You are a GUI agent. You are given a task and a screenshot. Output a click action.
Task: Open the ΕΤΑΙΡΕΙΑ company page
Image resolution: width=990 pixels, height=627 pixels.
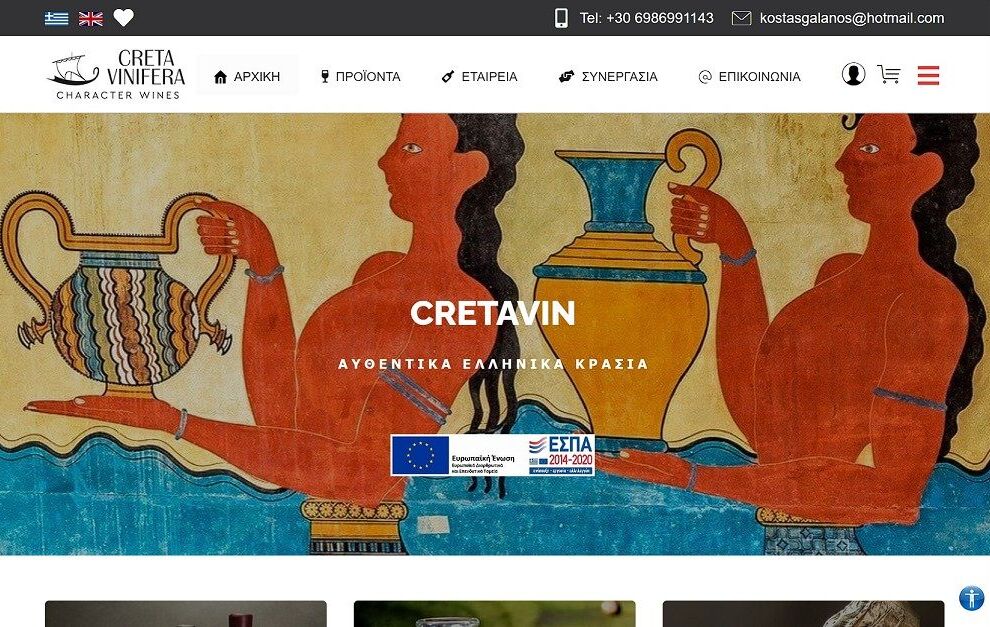tap(479, 76)
